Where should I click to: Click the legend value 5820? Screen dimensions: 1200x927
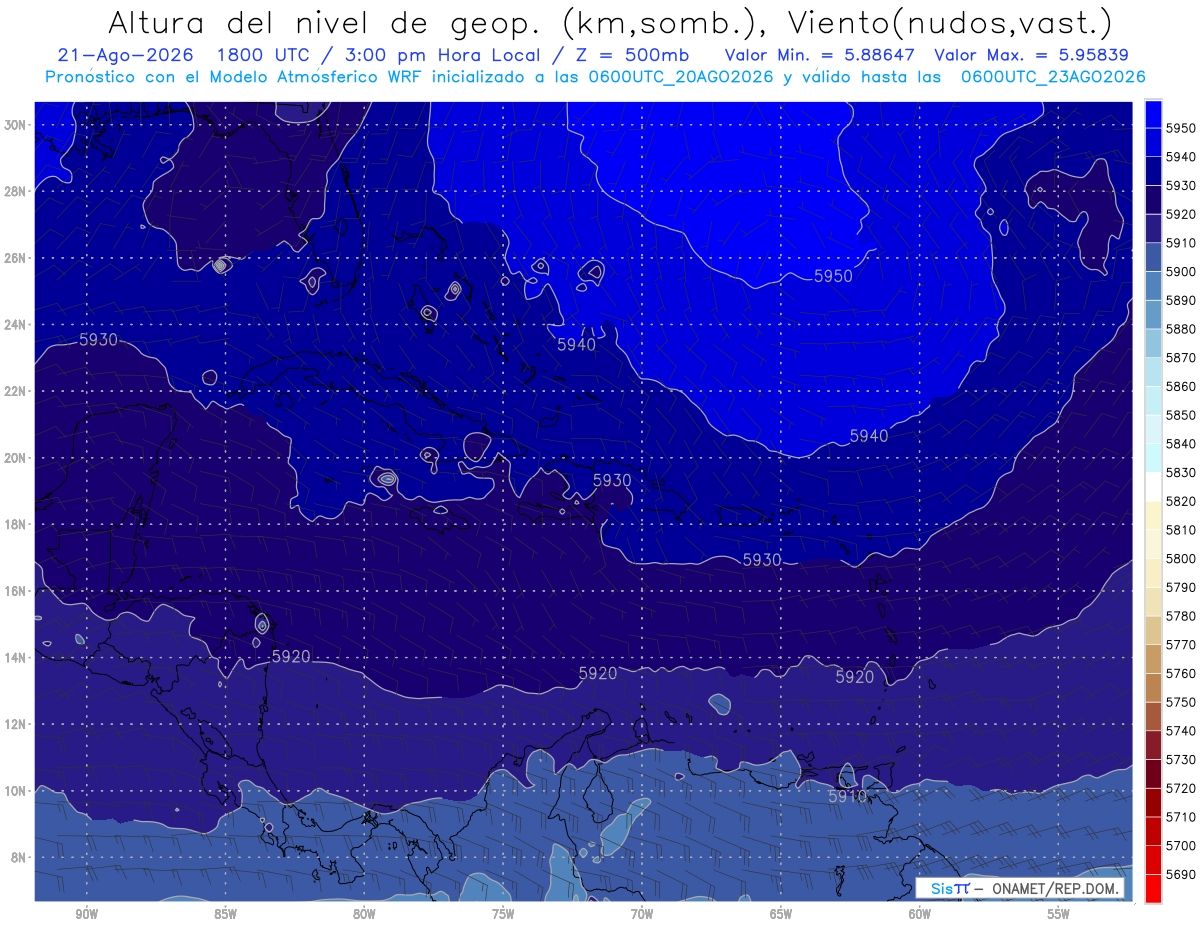pos(1181,501)
